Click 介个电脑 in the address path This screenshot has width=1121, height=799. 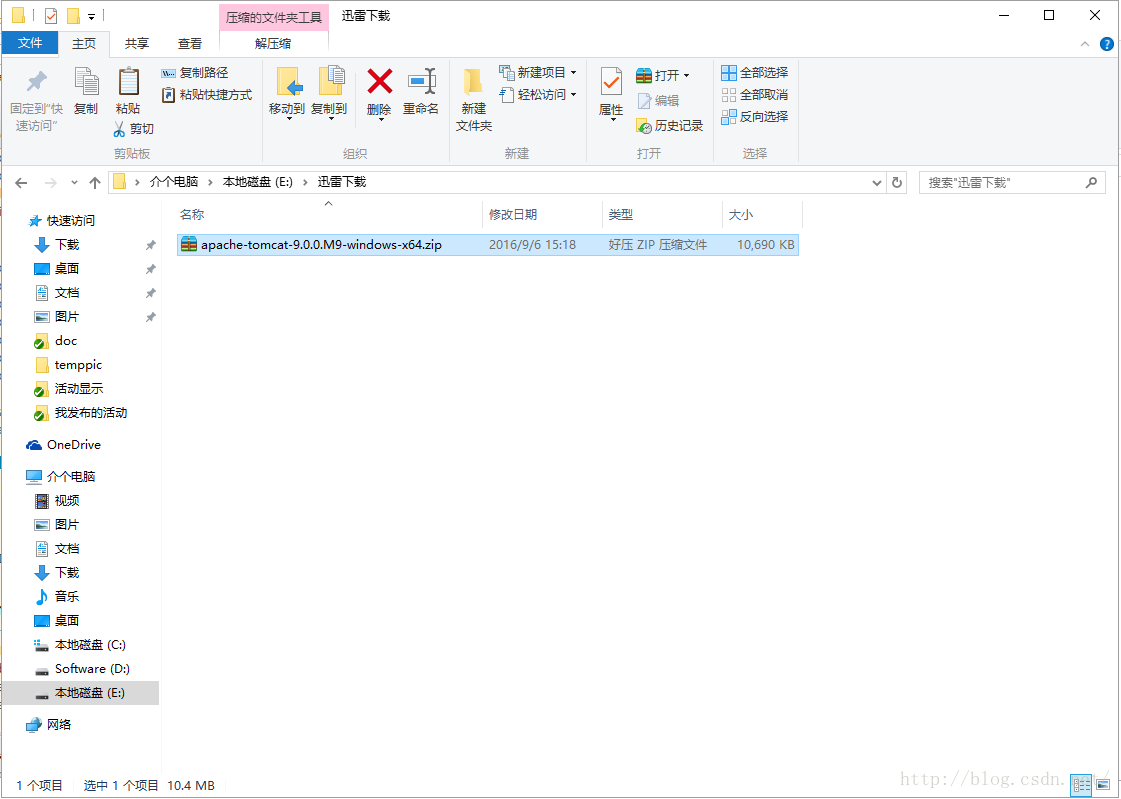[x=174, y=182]
